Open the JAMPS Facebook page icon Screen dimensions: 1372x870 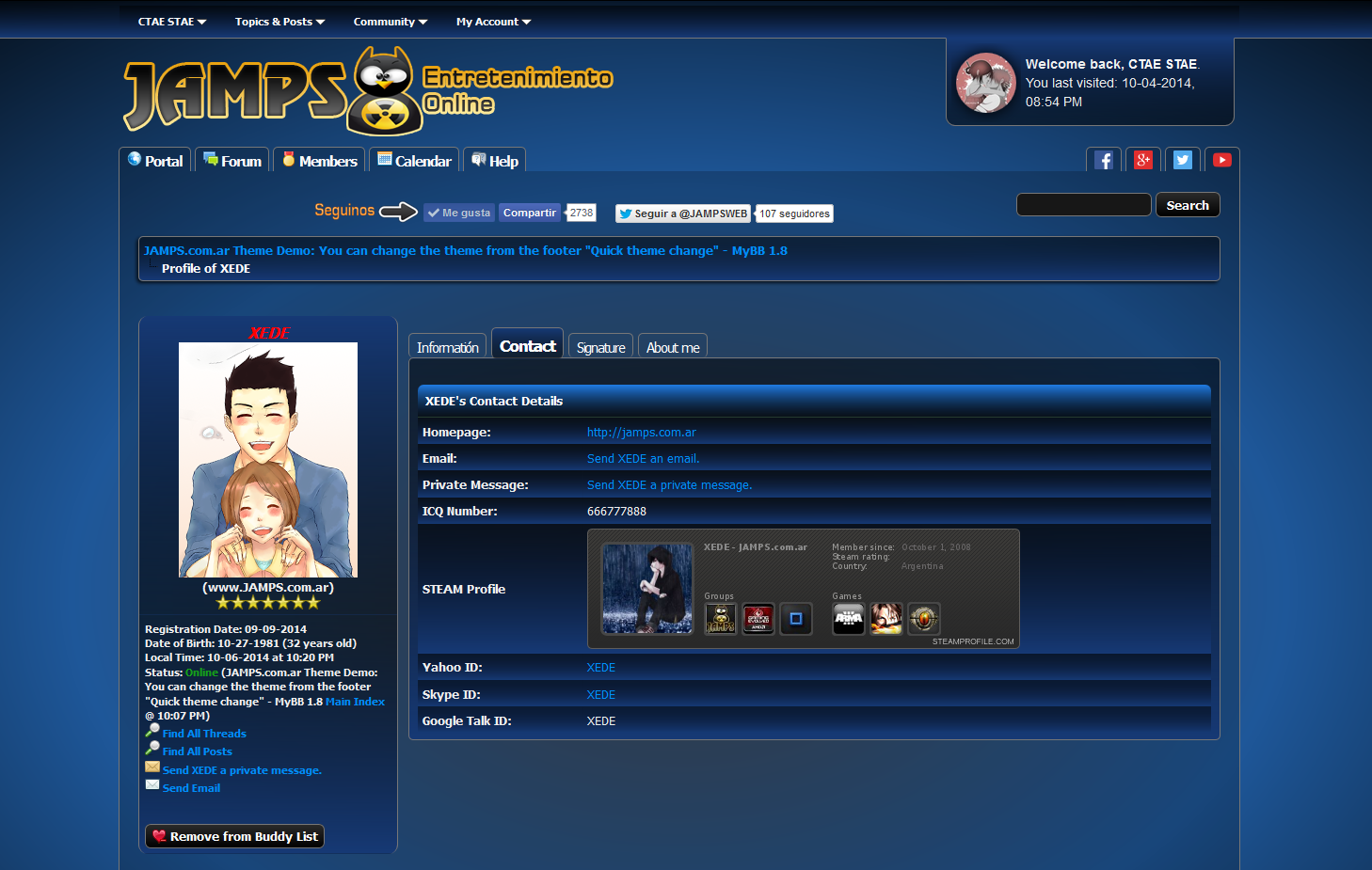[x=1104, y=160]
